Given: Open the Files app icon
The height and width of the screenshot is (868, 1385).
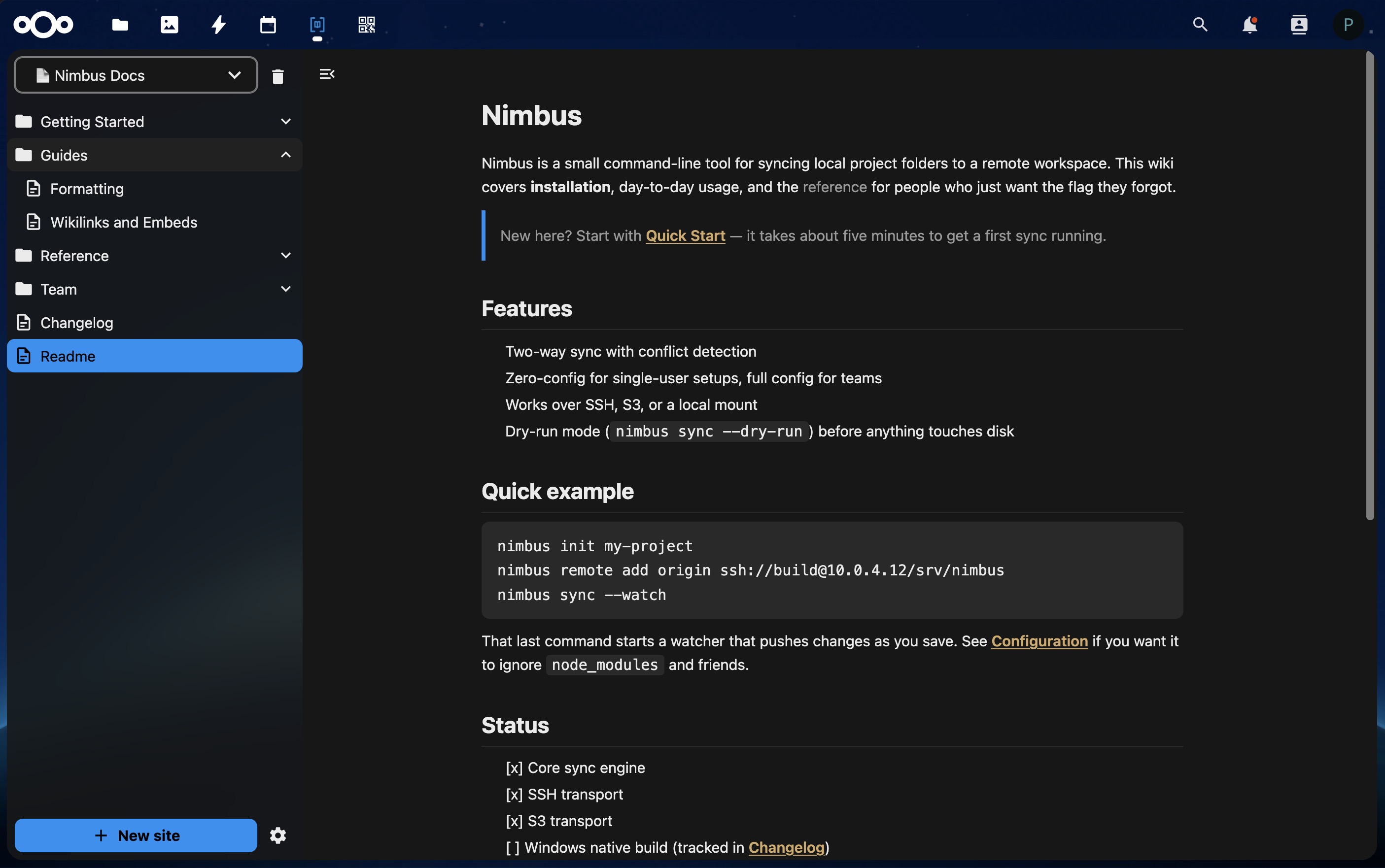Looking at the screenshot, I should click(120, 25).
